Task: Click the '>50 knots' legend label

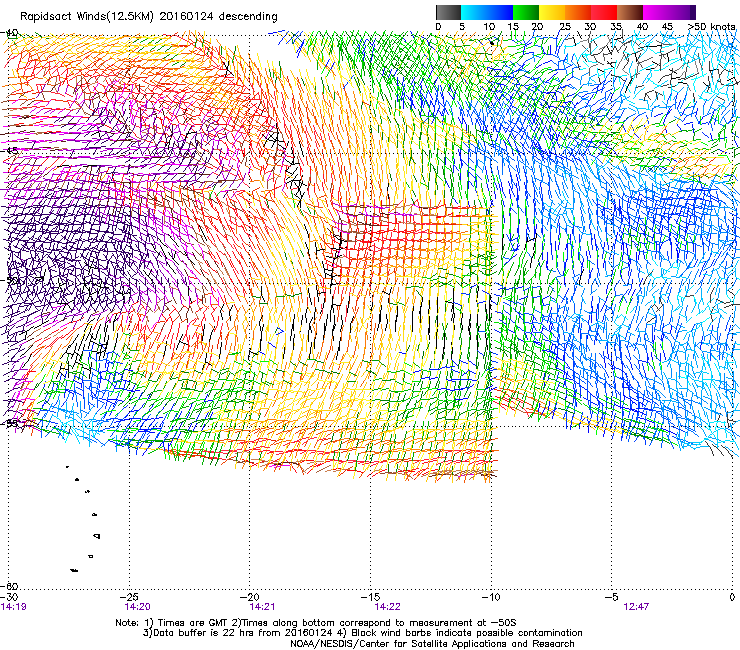Action: click(x=711, y=27)
